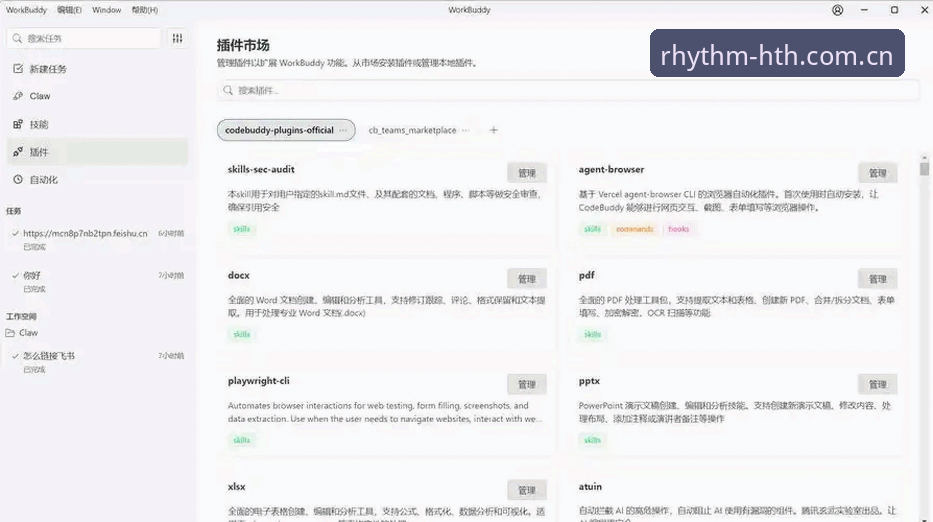Click the 插件市场 page heading
Image resolution: width=933 pixels, height=522 pixels.
coord(243,45)
